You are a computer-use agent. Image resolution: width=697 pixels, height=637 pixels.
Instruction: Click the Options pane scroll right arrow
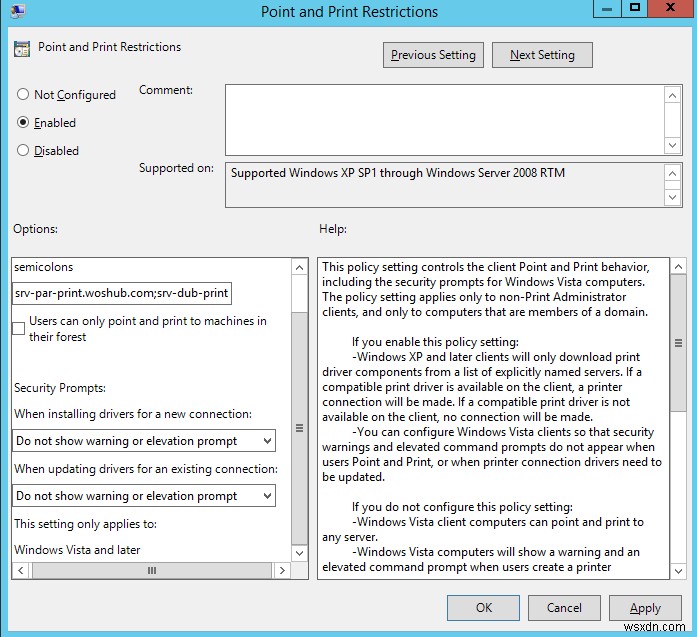(x=282, y=570)
